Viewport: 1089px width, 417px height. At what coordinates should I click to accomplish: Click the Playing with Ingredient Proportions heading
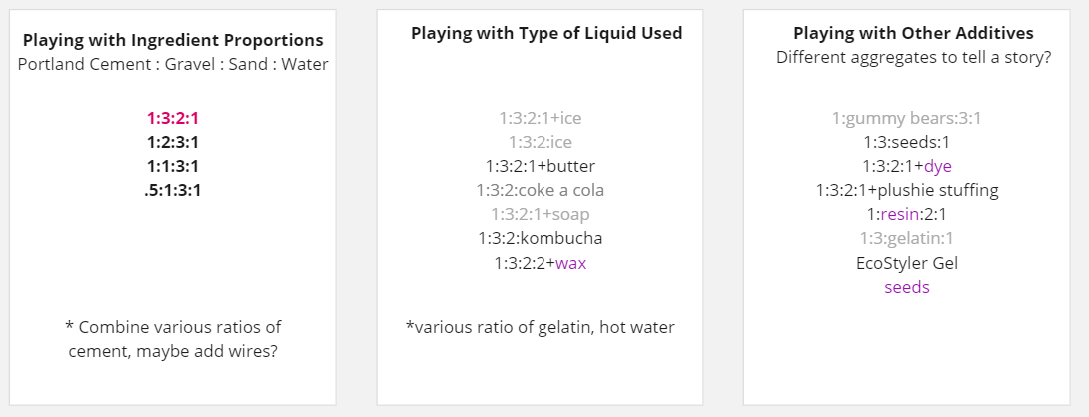tap(173, 40)
